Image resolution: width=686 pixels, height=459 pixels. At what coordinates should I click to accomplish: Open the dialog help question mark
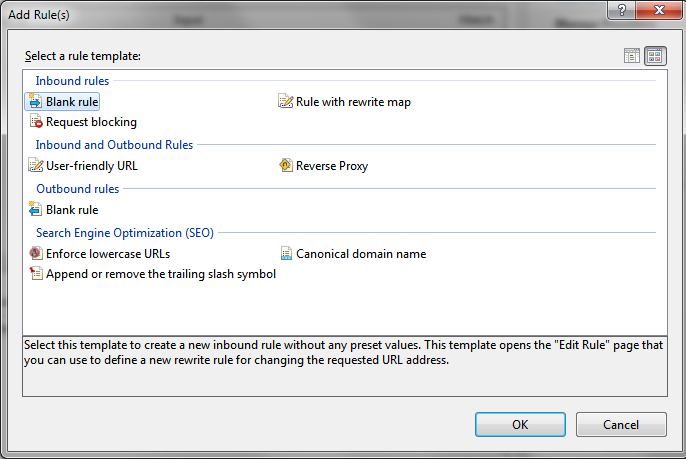tap(622, 10)
